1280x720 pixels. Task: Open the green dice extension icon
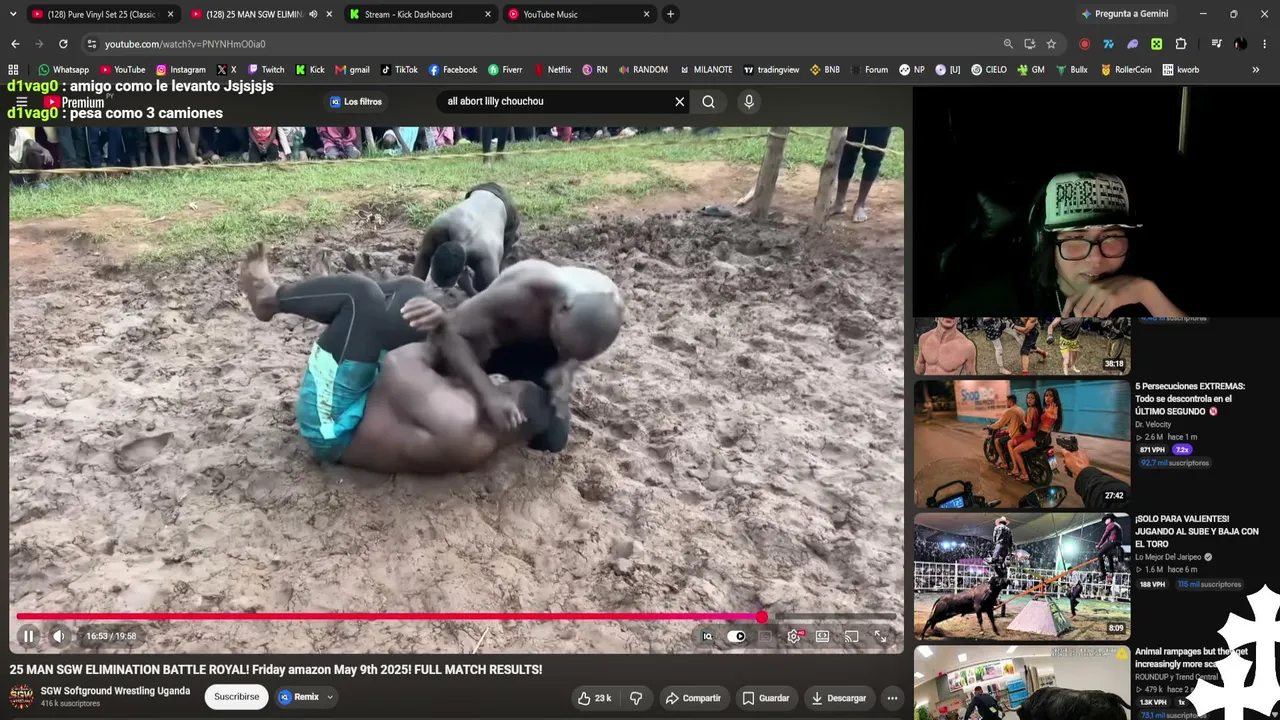click(x=1157, y=44)
